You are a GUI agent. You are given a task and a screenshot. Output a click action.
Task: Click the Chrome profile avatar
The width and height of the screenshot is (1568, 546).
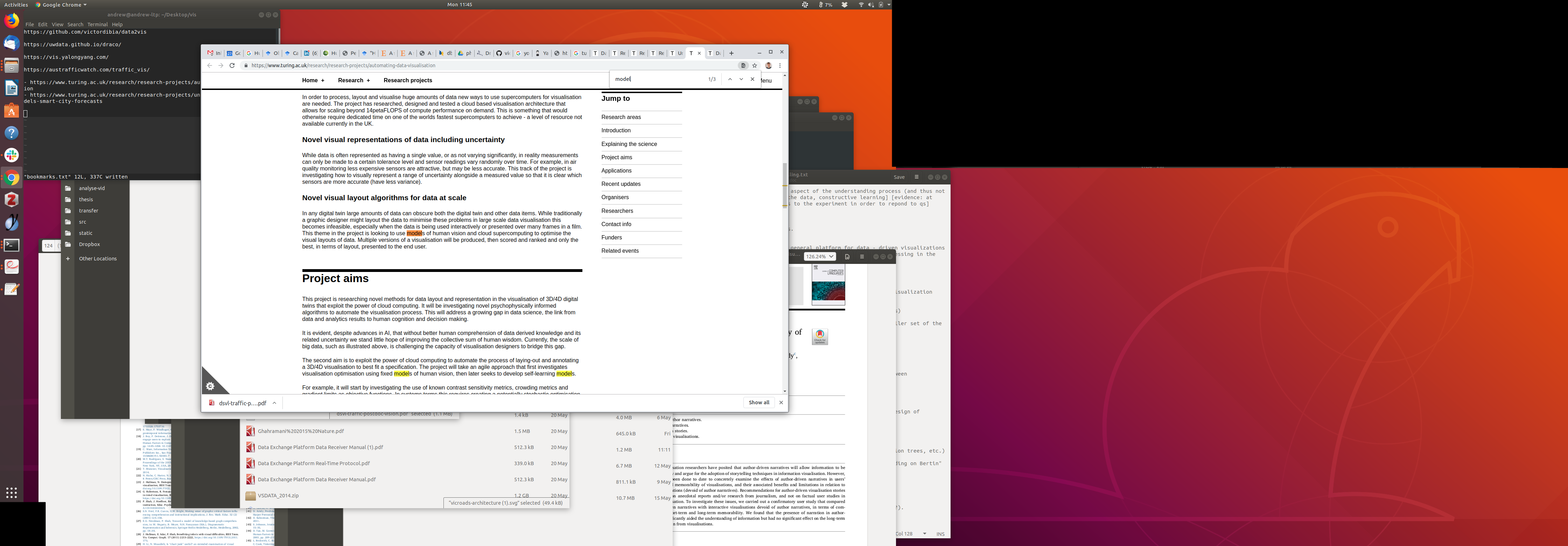point(768,66)
